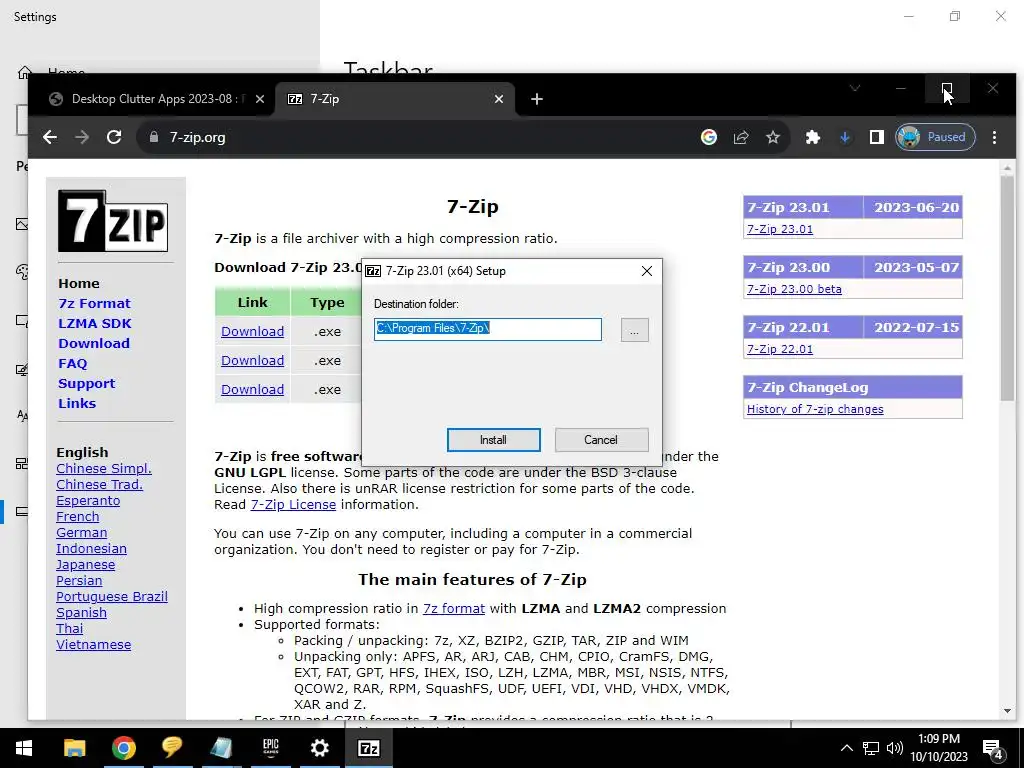This screenshot has width=1024, height=768.
Task: Click the share page icon
Action: click(x=741, y=137)
